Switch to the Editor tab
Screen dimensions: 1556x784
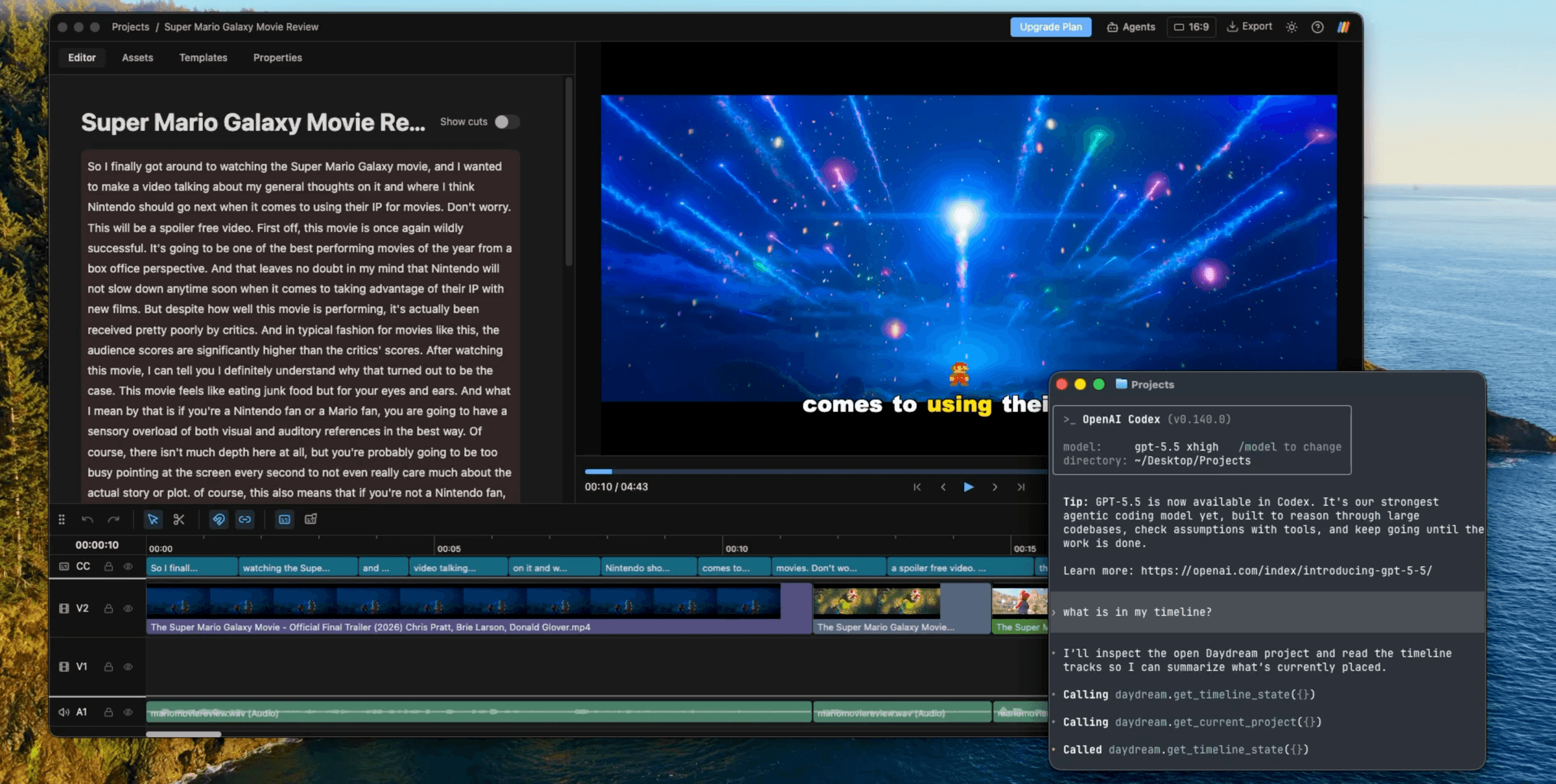[x=82, y=58]
